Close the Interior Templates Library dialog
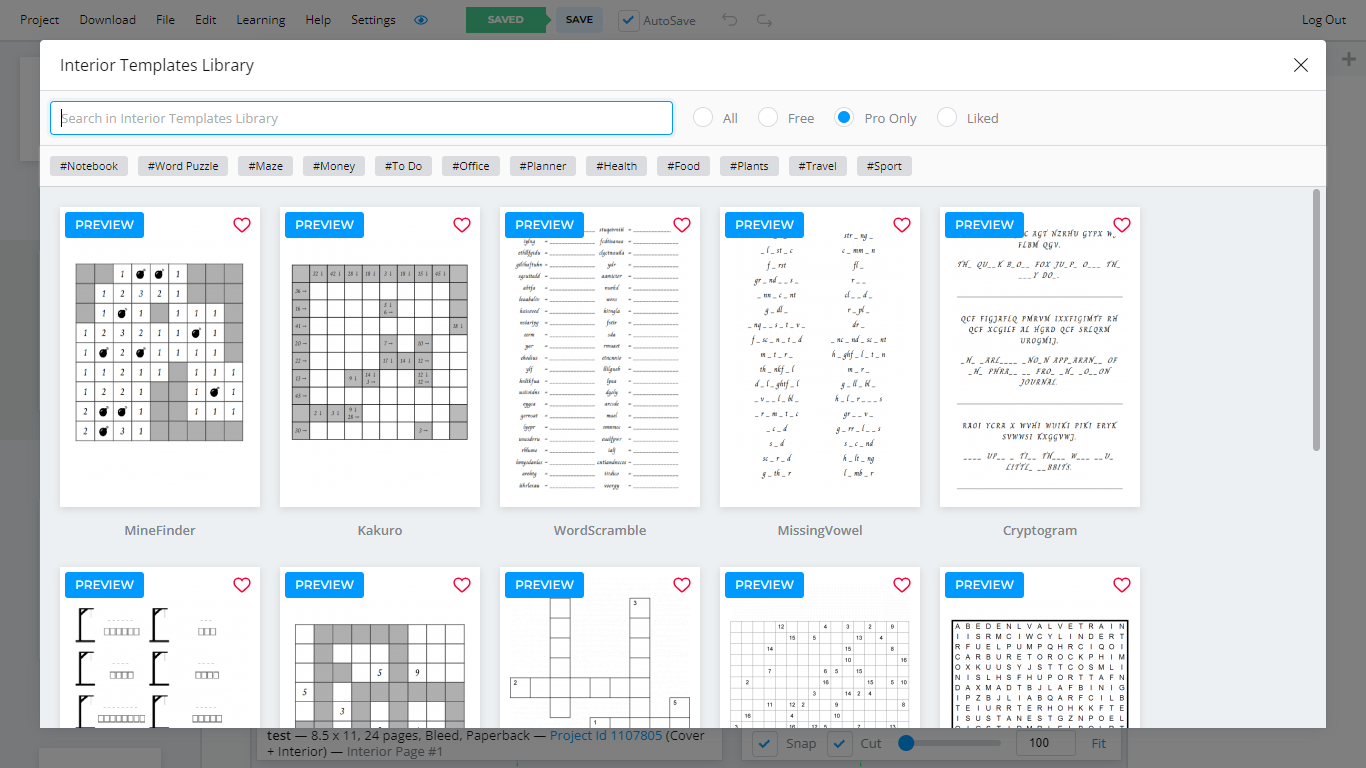Screen dimensions: 1366x768 pos(1300,65)
